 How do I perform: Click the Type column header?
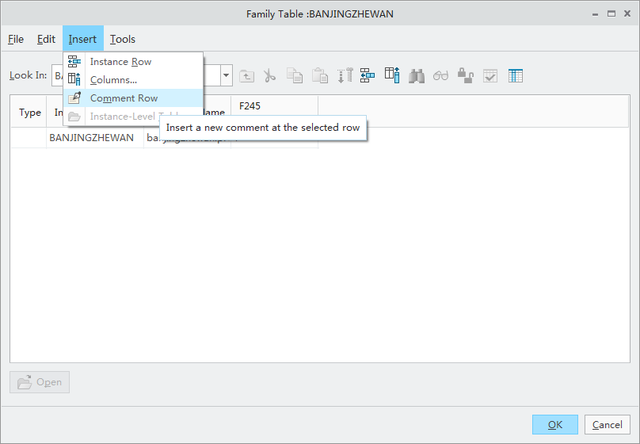tap(30, 113)
